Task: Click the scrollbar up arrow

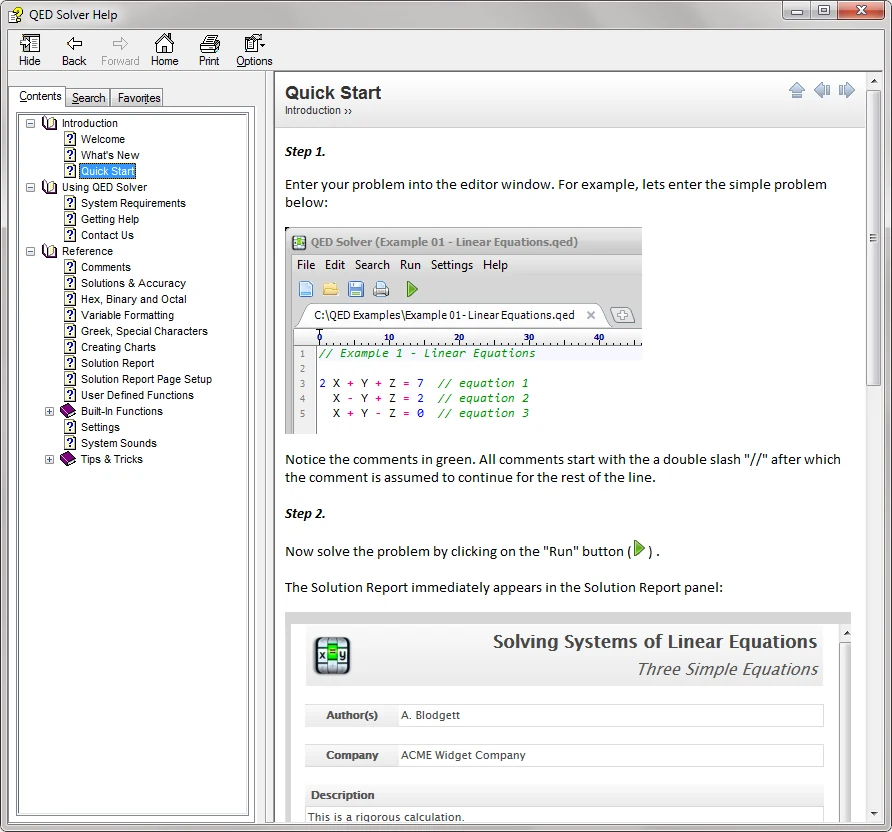Action: pyautogui.click(x=874, y=81)
